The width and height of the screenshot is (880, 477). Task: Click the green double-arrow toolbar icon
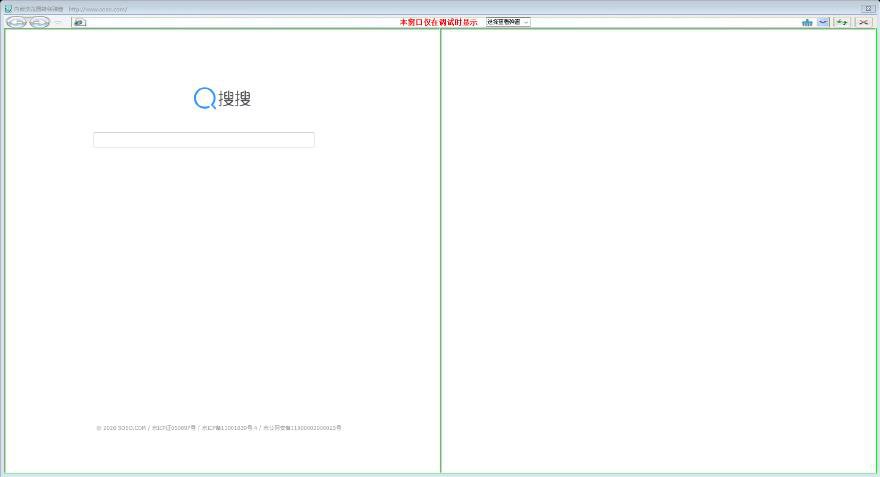[842, 22]
